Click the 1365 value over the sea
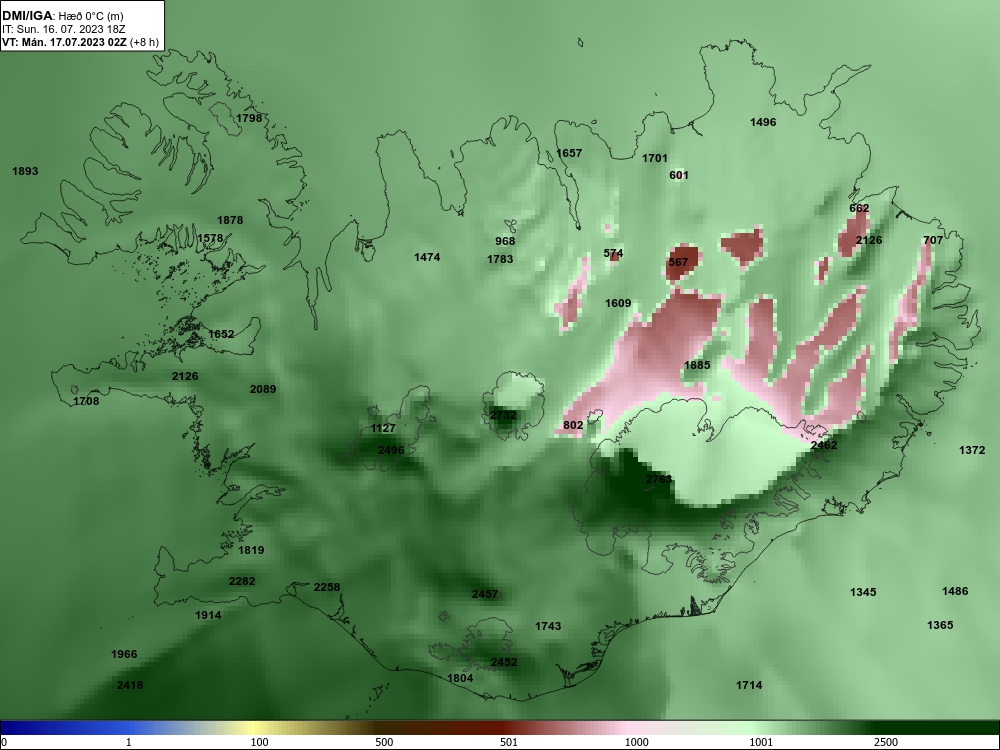The image size is (1000, 750). click(940, 625)
